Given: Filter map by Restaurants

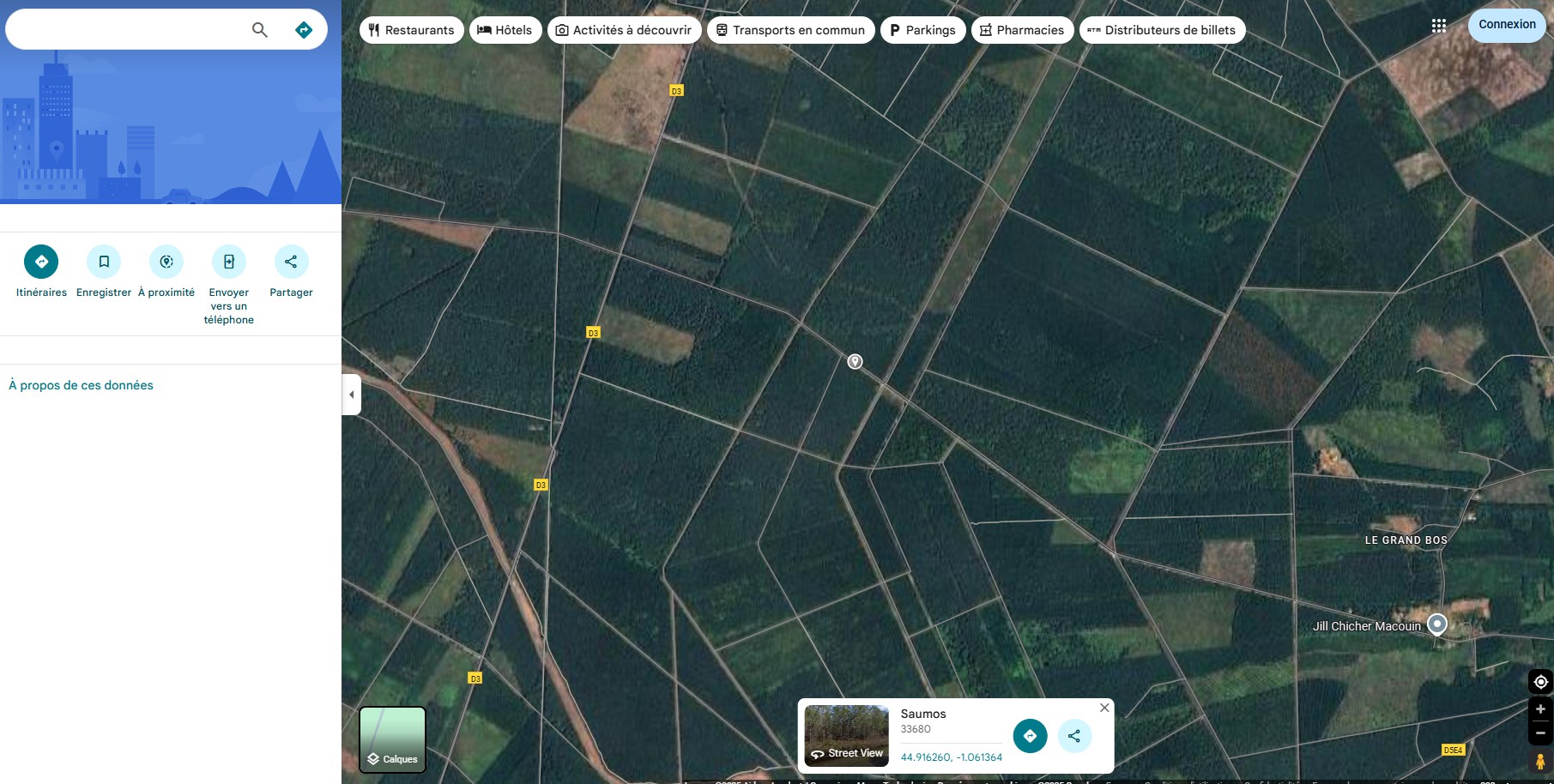Looking at the screenshot, I should click(411, 30).
